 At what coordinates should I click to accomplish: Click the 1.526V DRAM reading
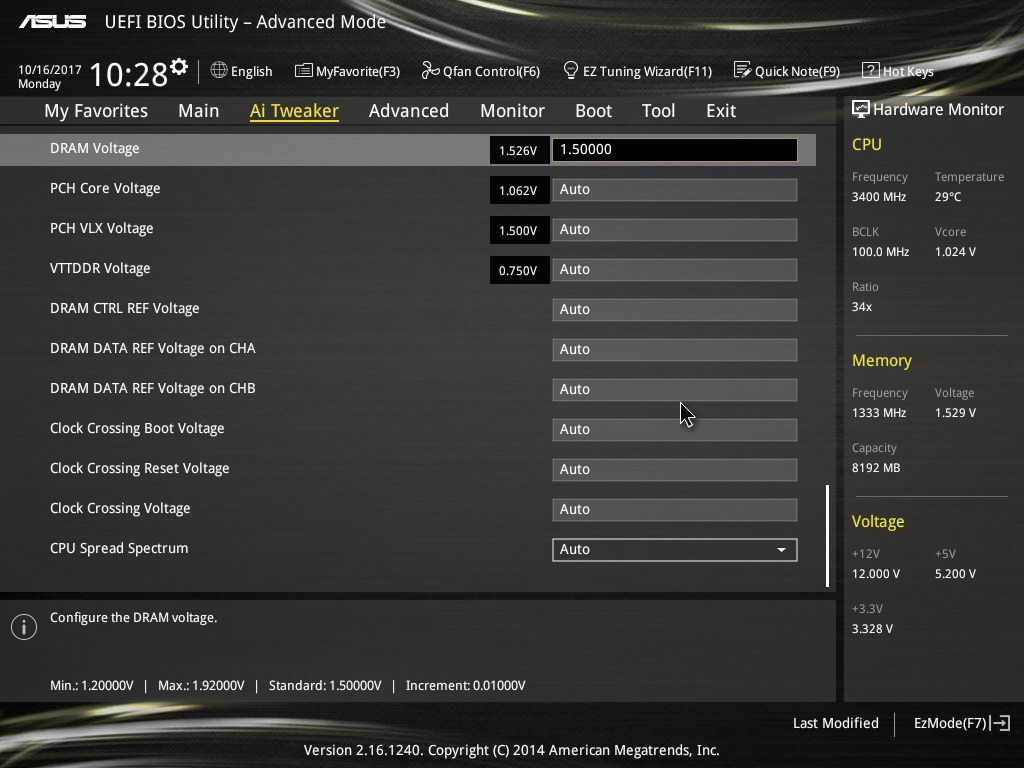(519, 150)
